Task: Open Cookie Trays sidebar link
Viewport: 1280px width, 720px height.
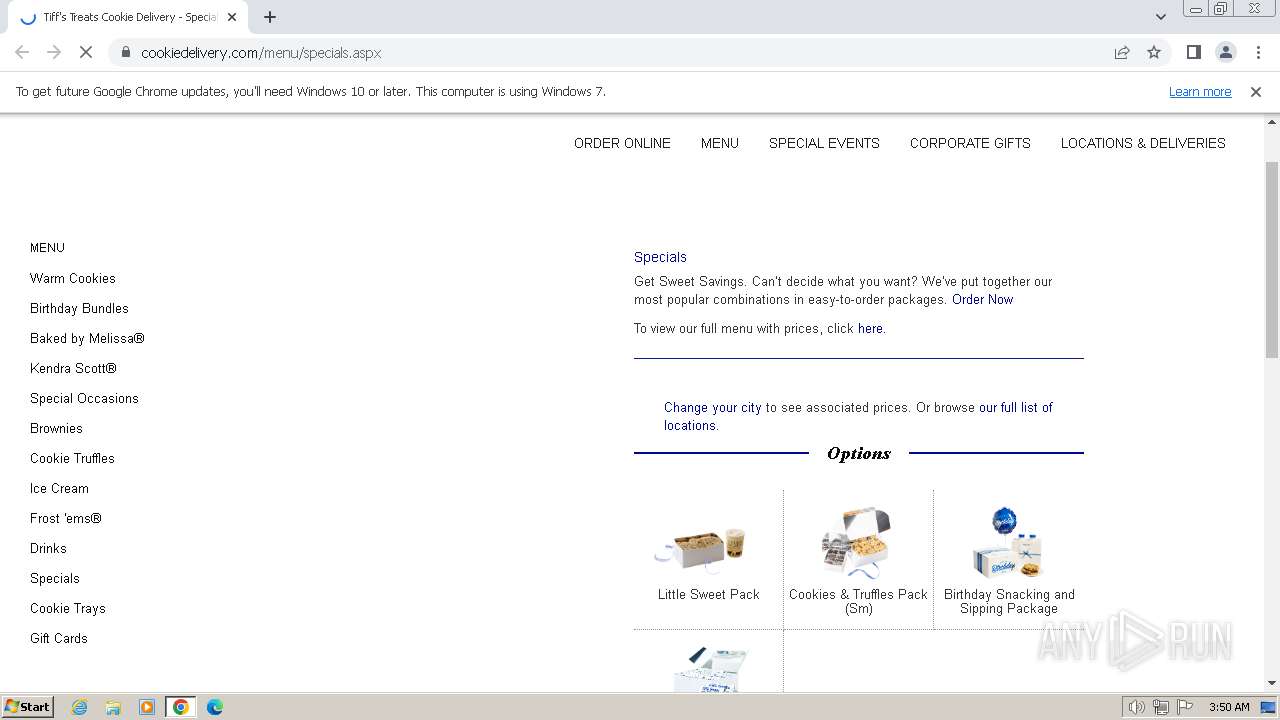Action: (x=68, y=608)
